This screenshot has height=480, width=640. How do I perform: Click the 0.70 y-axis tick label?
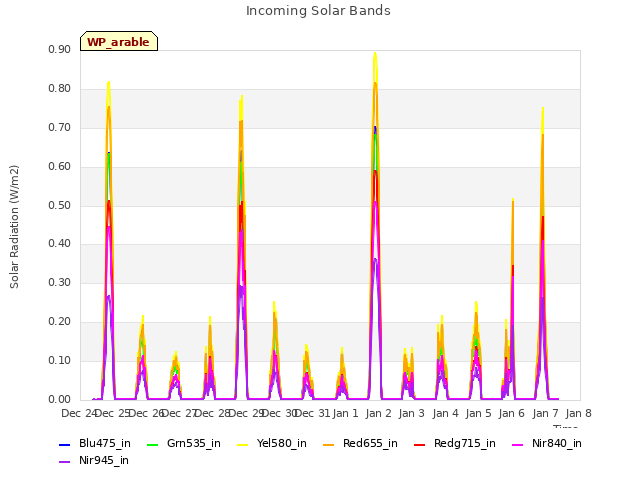pyautogui.click(x=60, y=127)
